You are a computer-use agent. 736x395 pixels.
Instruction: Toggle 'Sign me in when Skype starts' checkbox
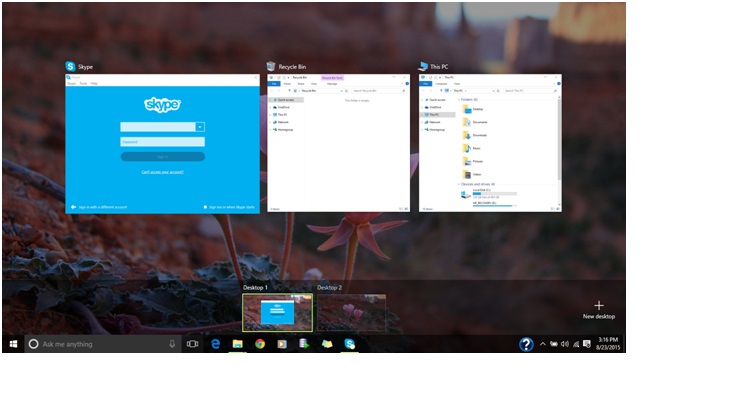tap(205, 207)
